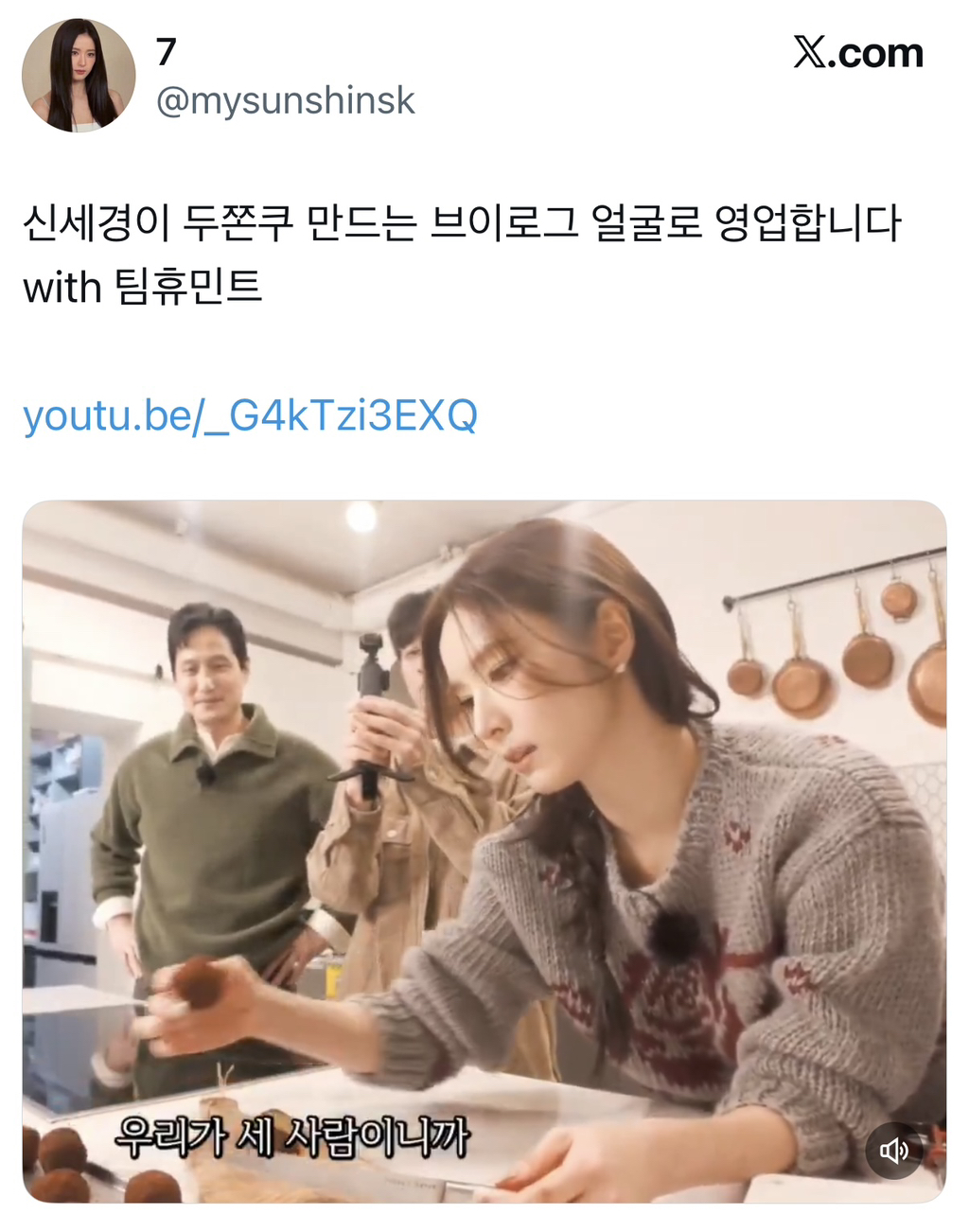The width and height of the screenshot is (969, 1232).
Task: Unmute the video using the speaker icon
Action: [x=893, y=1150]
